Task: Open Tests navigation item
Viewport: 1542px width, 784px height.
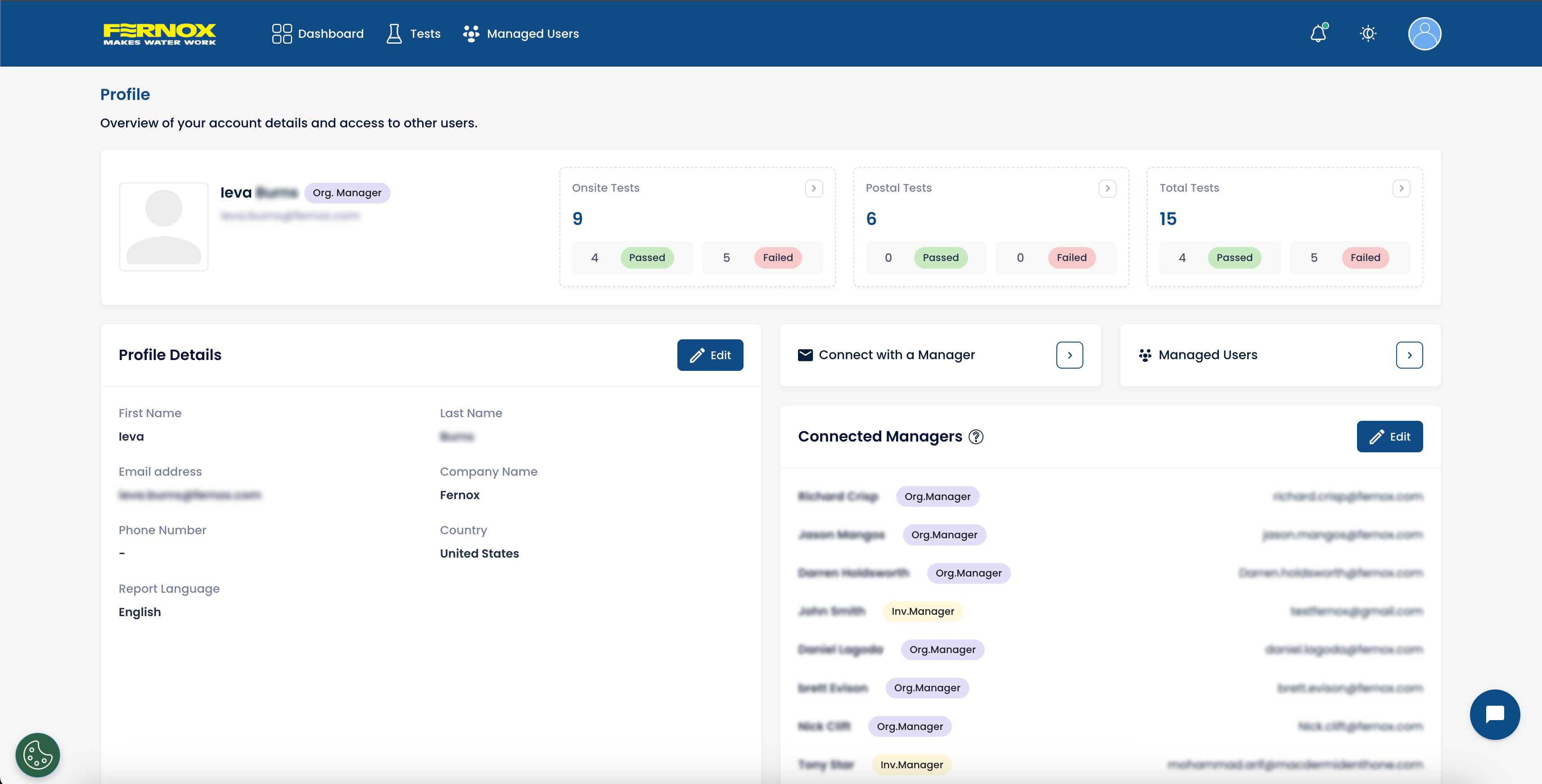Action: (414, 33)
